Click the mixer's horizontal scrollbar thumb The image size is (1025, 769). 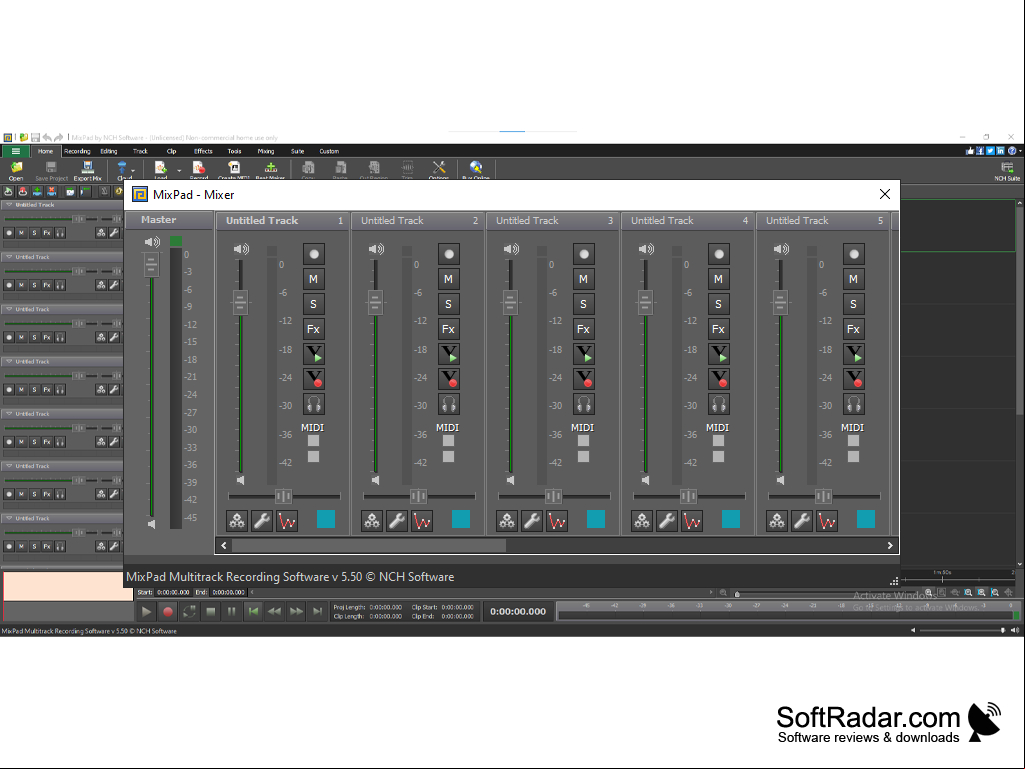point(369,545)
